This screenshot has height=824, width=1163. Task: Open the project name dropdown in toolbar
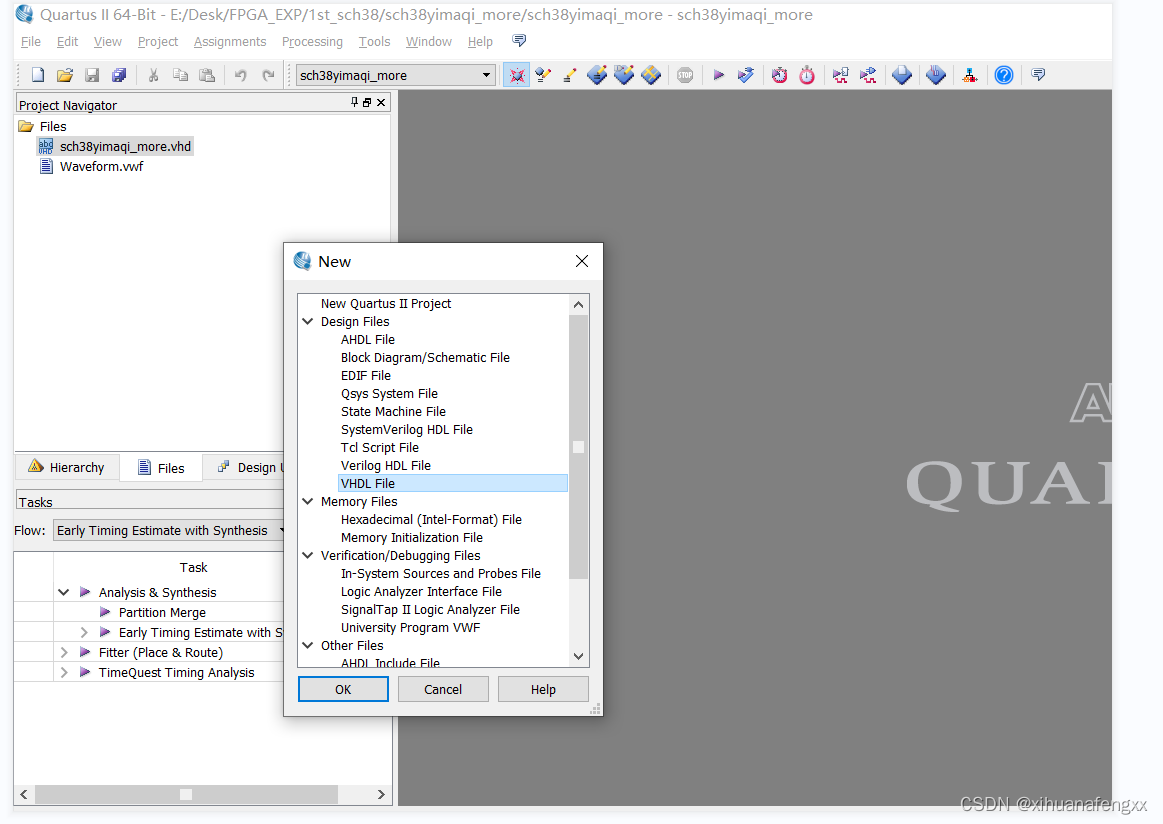point(487,75)
